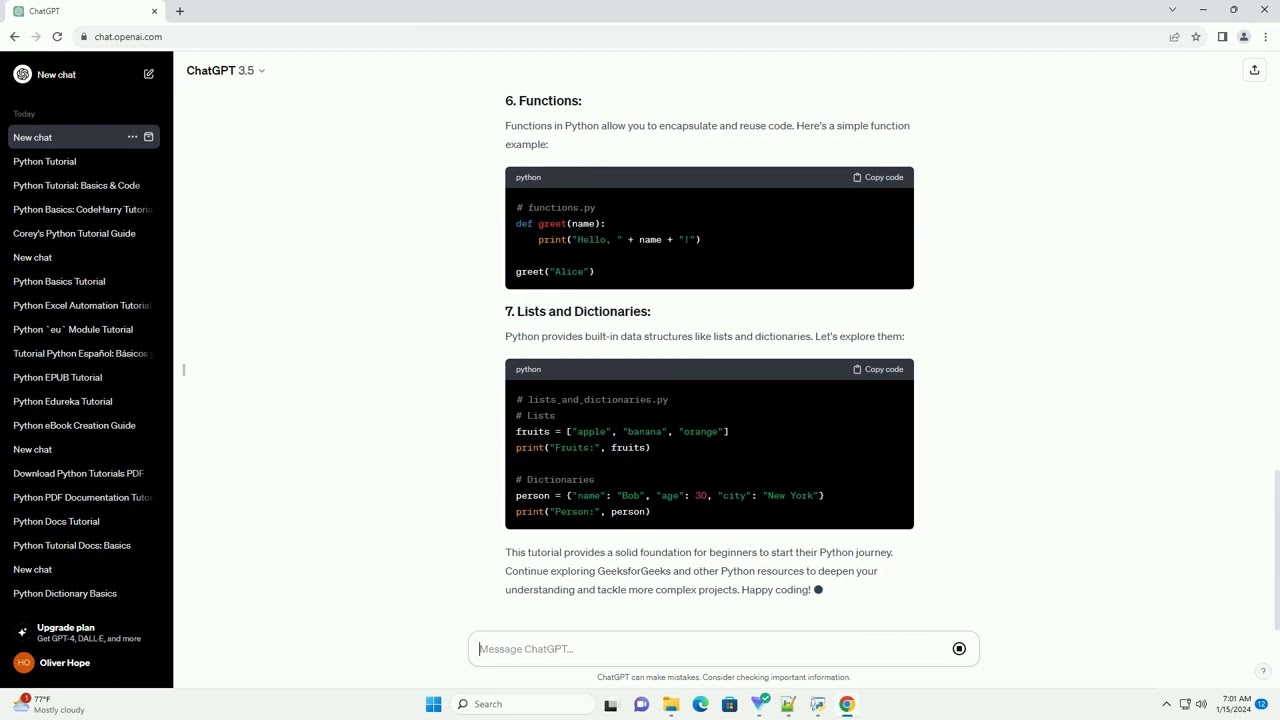
Task: Collapse the sidebar using the handle
Action: tap(184, 370)
